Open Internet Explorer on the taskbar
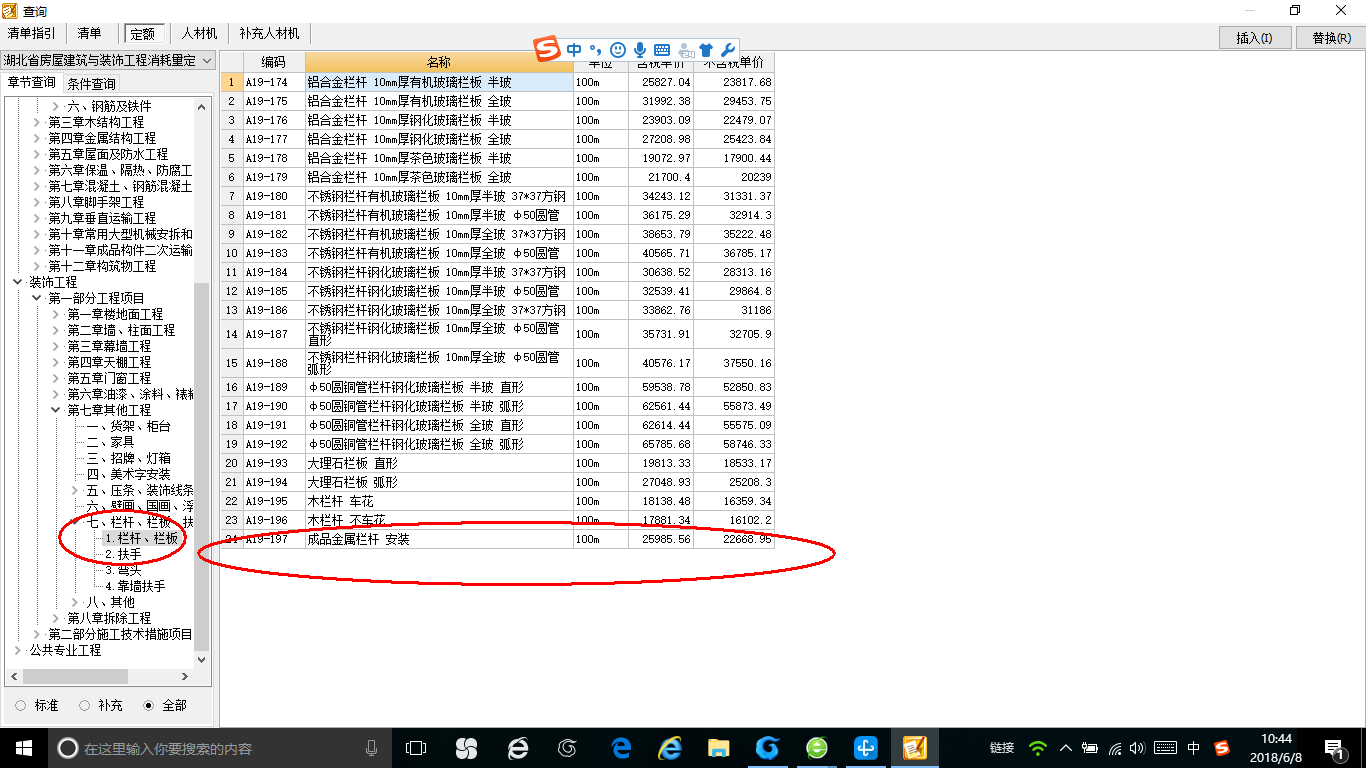Screen dimensions: 1366x768 [x=670, y=748]
